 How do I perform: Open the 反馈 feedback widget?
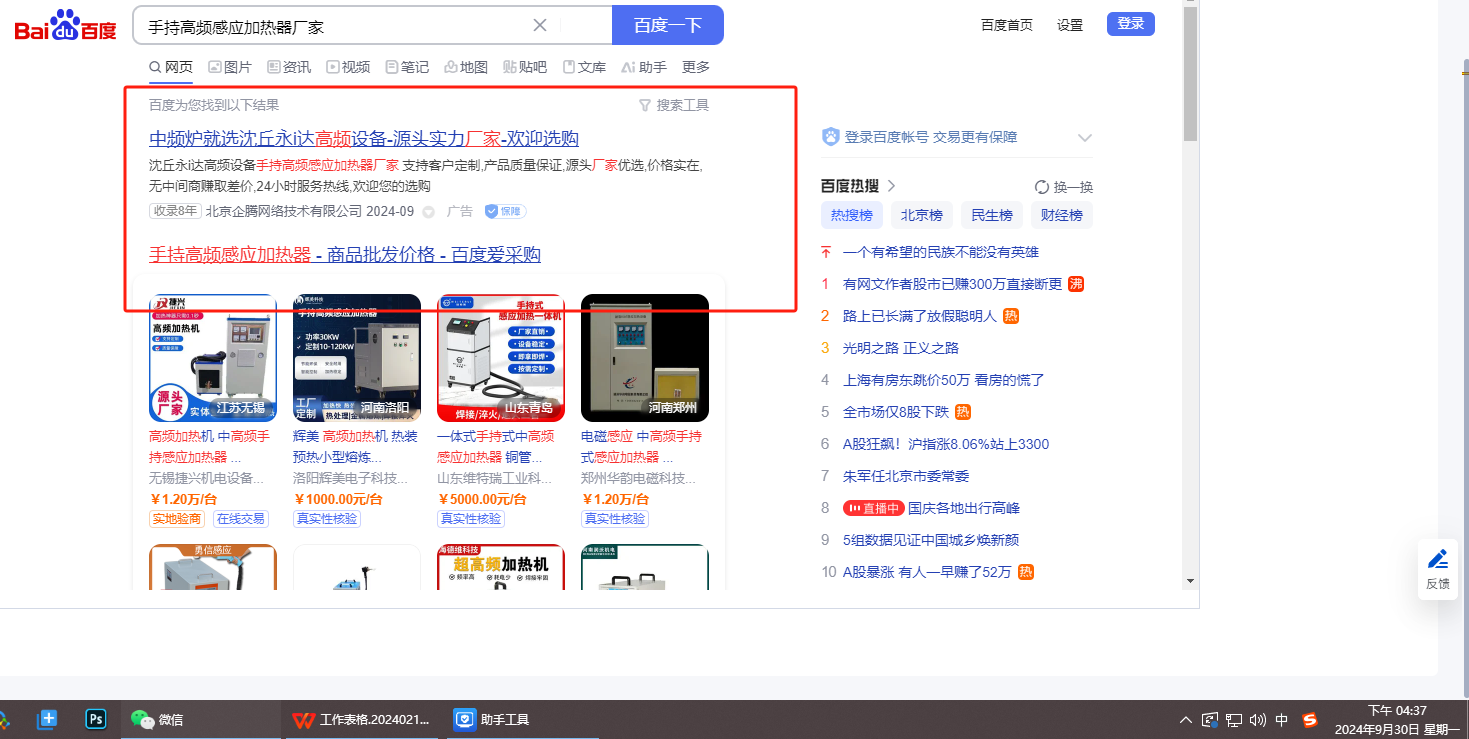(1438, 569)
